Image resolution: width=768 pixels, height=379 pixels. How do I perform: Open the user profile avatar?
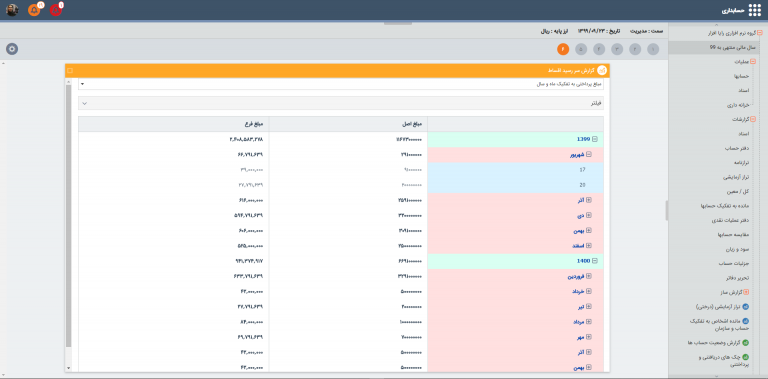click(x=12, y=10)
